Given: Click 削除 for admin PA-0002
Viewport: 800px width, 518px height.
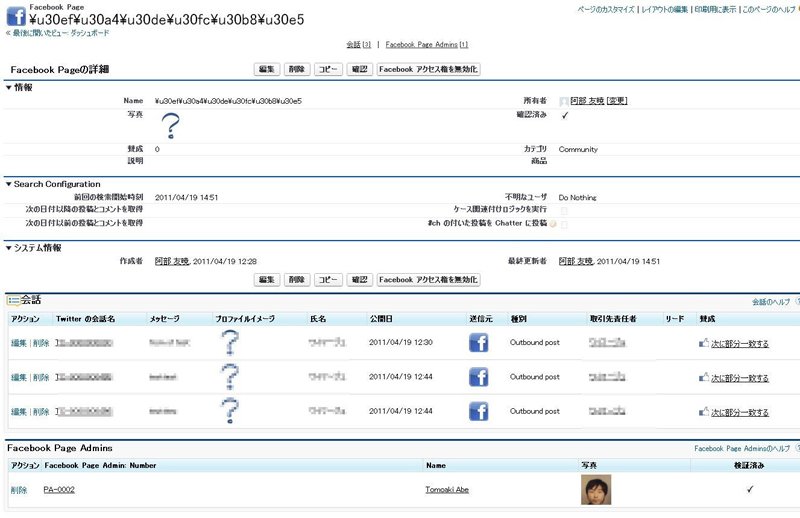Looking at the screenshot, I should tap(19, 490).
